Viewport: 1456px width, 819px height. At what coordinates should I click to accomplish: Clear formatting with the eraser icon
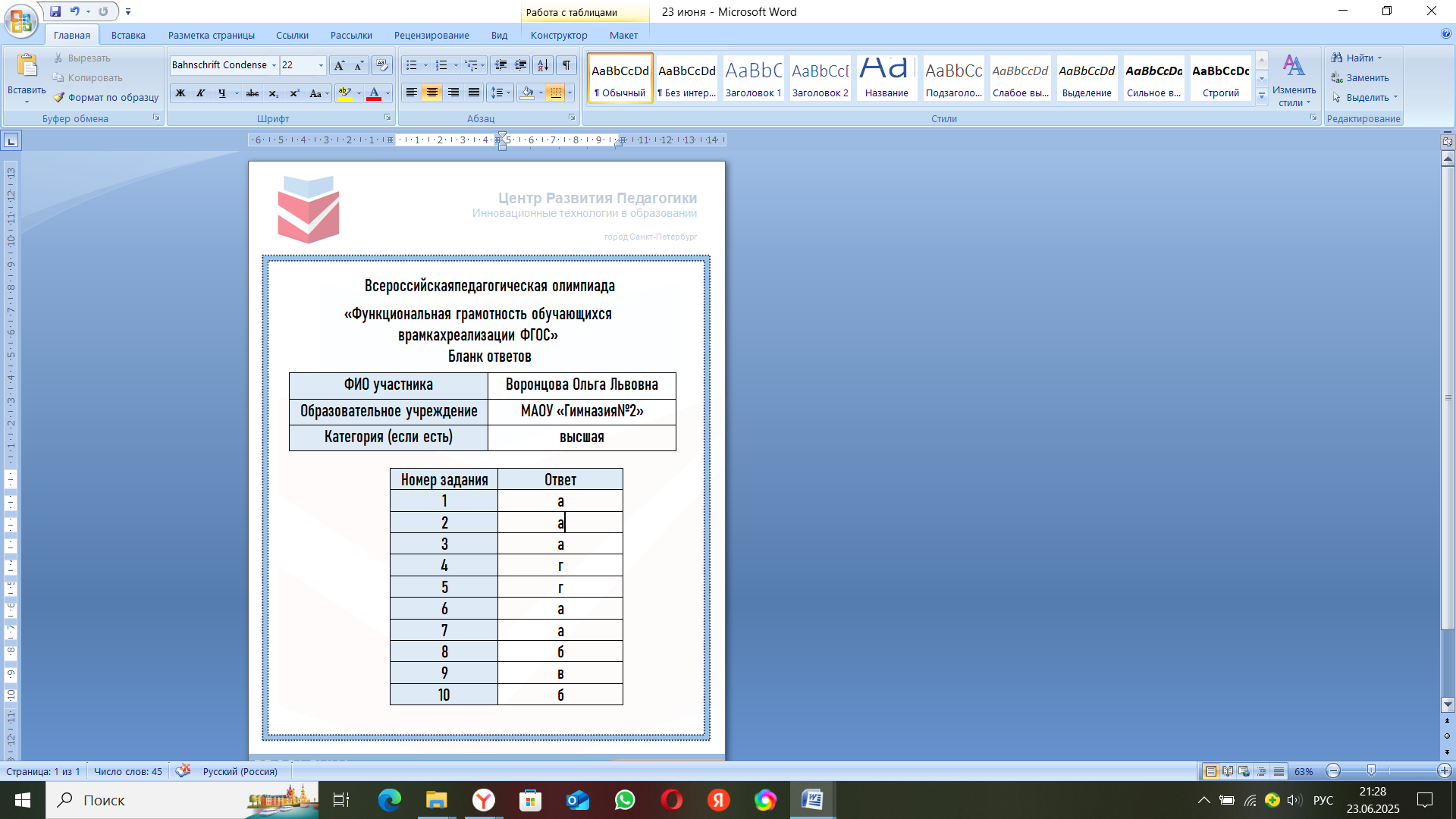pos(382,65)
